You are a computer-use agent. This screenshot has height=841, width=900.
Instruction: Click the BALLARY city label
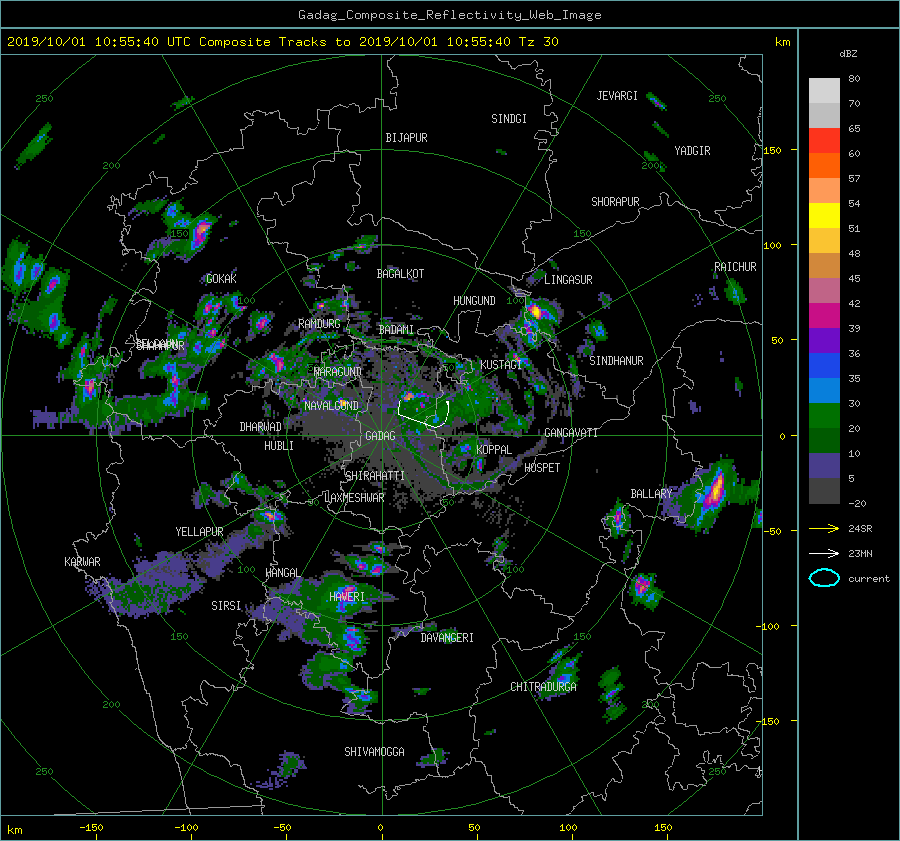point(651,494)
